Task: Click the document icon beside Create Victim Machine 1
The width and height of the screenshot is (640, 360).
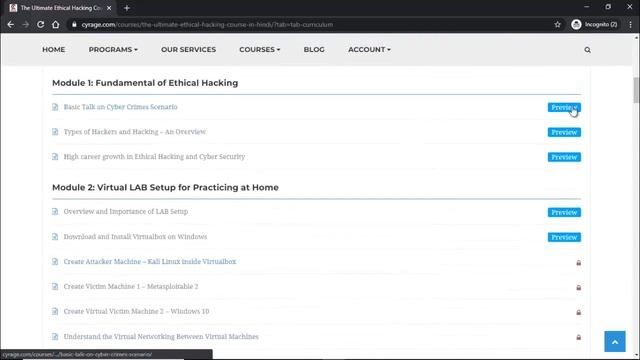Action: point(55,287)
